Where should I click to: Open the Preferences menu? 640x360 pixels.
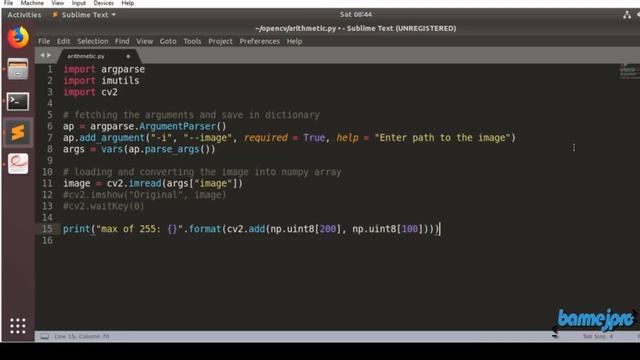pyautogui.click(x=260, y=41)
